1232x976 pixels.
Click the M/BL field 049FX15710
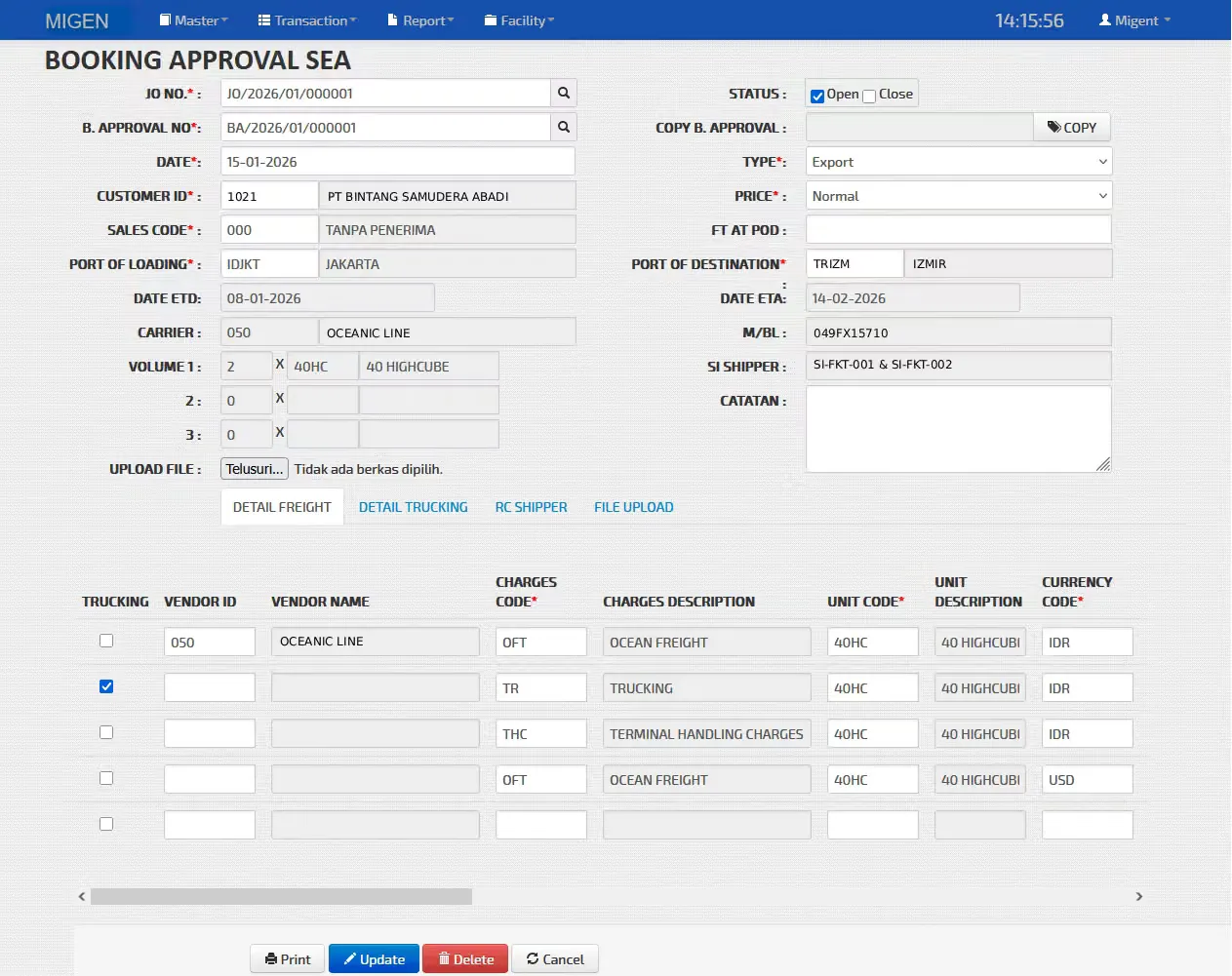pyautogui.click(x=959, y=332)
